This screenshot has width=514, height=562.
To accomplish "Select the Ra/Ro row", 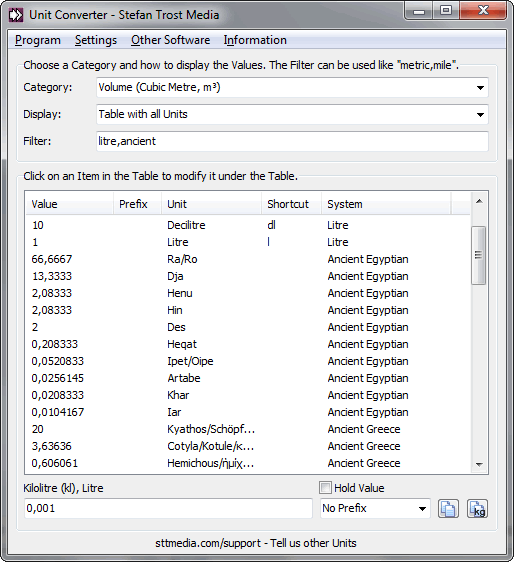I will (x=248, y=259).
